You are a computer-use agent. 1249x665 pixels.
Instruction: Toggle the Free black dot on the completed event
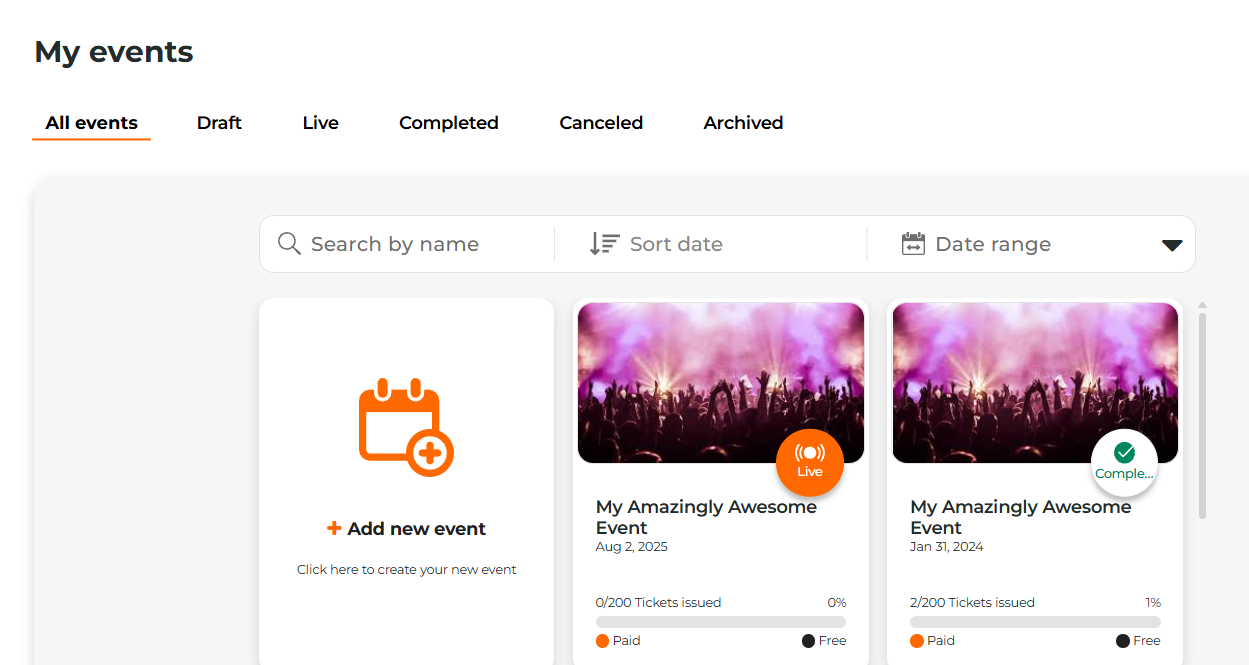1121,640
